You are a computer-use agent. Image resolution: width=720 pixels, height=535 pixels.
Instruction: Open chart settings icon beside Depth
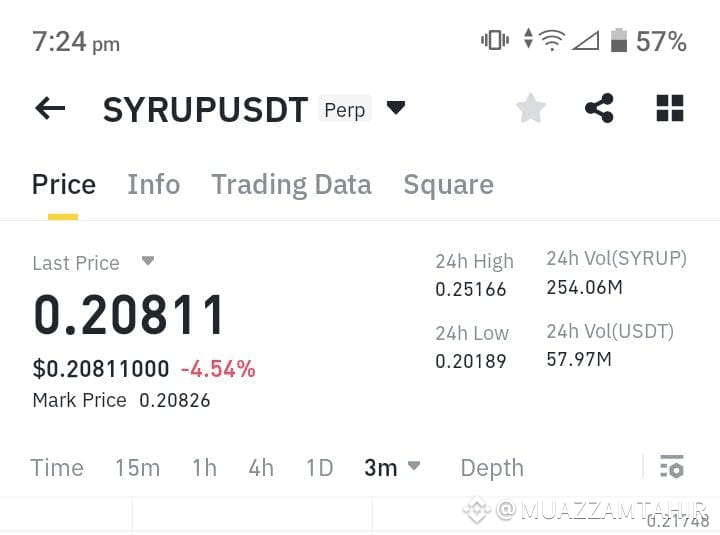[x=672, y=467]
